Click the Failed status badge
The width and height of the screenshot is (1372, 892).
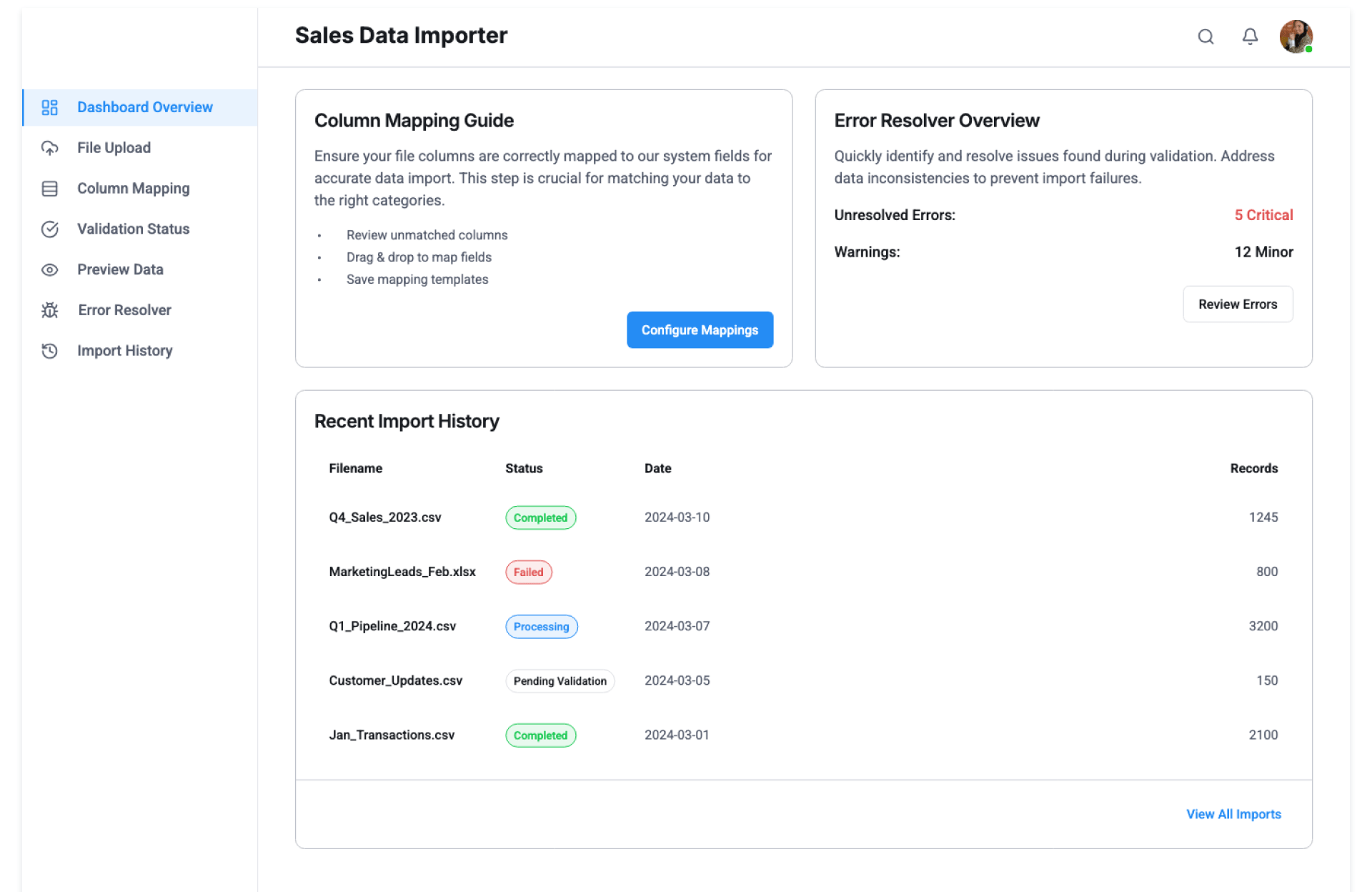[x=528, y=572]
